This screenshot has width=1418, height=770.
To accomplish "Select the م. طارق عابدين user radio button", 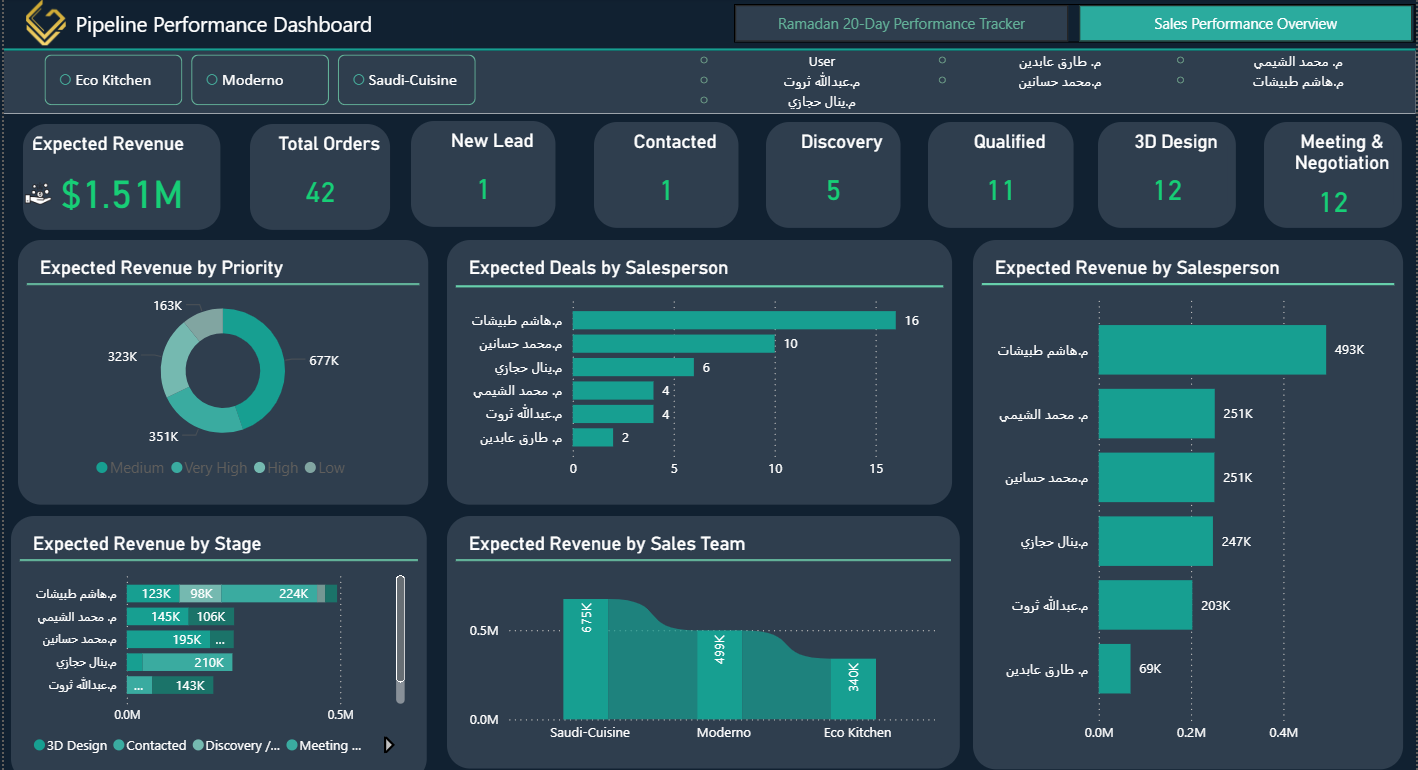I will pyautogui.click(x=943, y=62).
